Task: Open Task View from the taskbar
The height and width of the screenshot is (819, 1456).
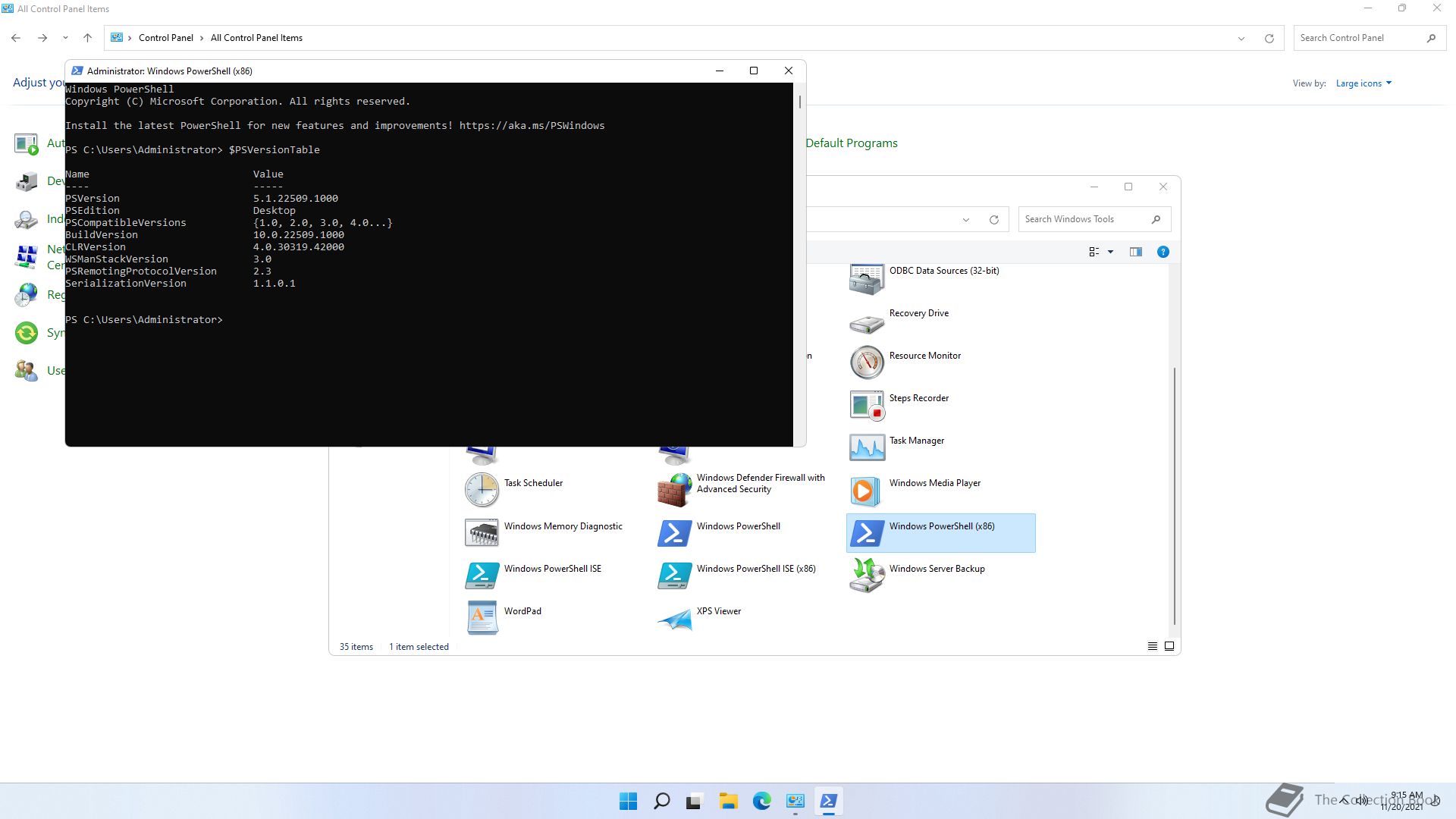Action: [695, 801]
